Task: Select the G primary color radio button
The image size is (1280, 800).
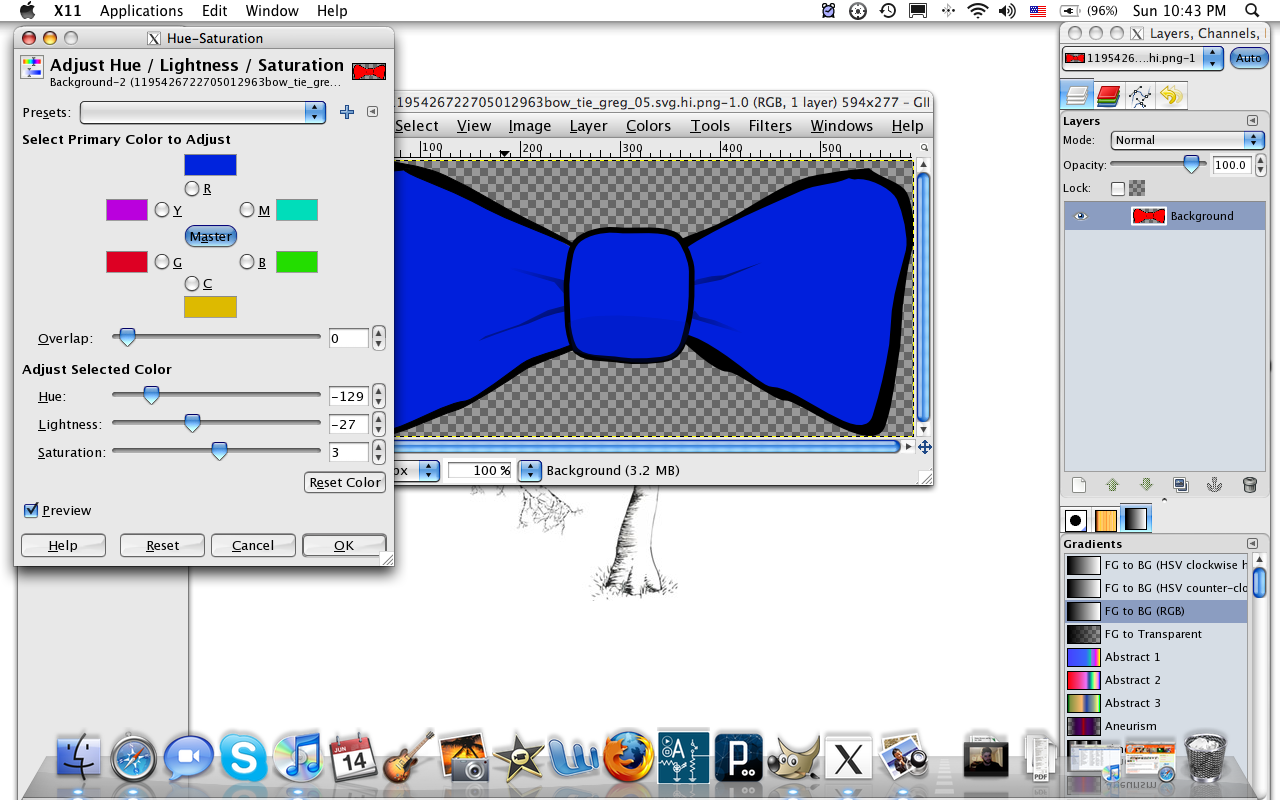Action: point(162,262)
